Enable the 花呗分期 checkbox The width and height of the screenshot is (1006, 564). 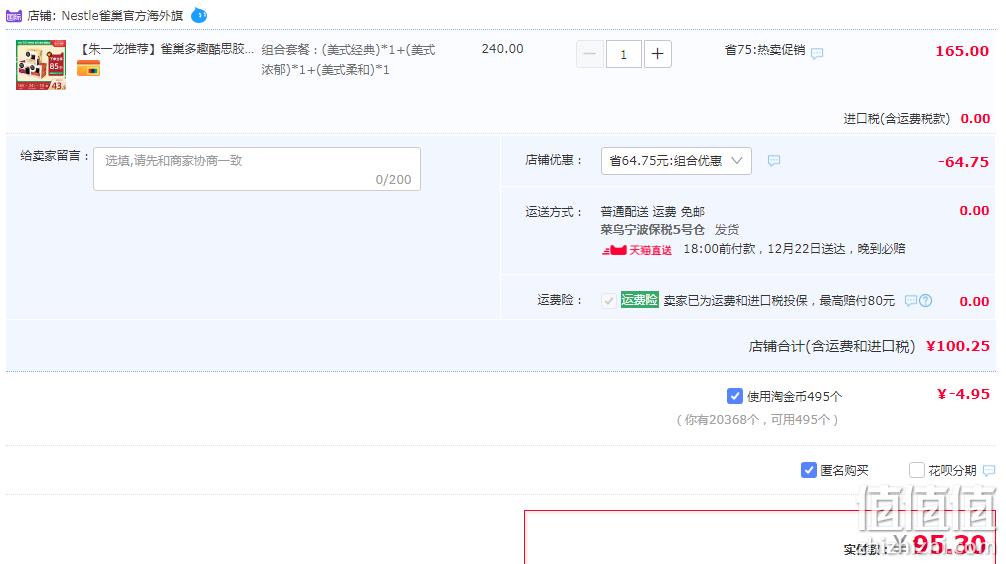tap(917, 470)
